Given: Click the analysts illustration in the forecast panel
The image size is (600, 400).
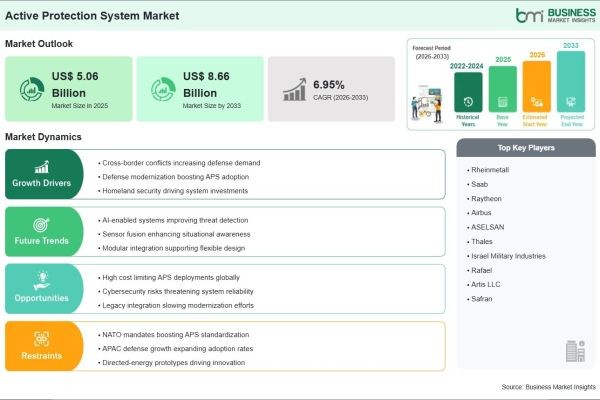Looking at the screenshot, I should (x=427, y=104).
